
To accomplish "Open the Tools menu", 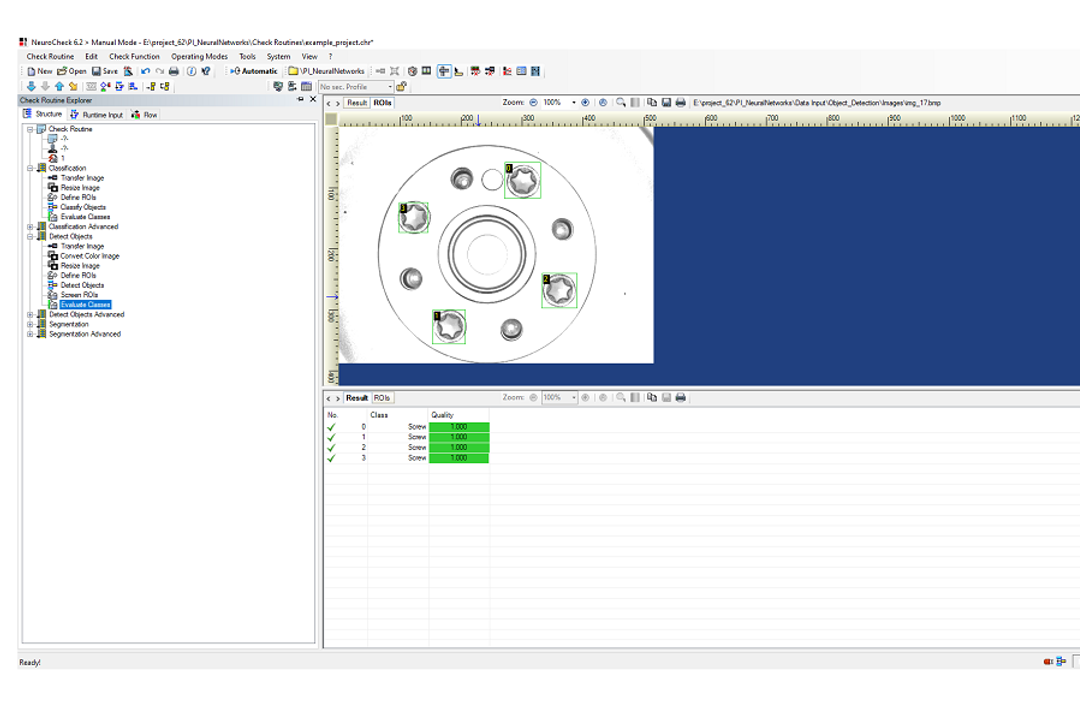I will coord(247,56).
